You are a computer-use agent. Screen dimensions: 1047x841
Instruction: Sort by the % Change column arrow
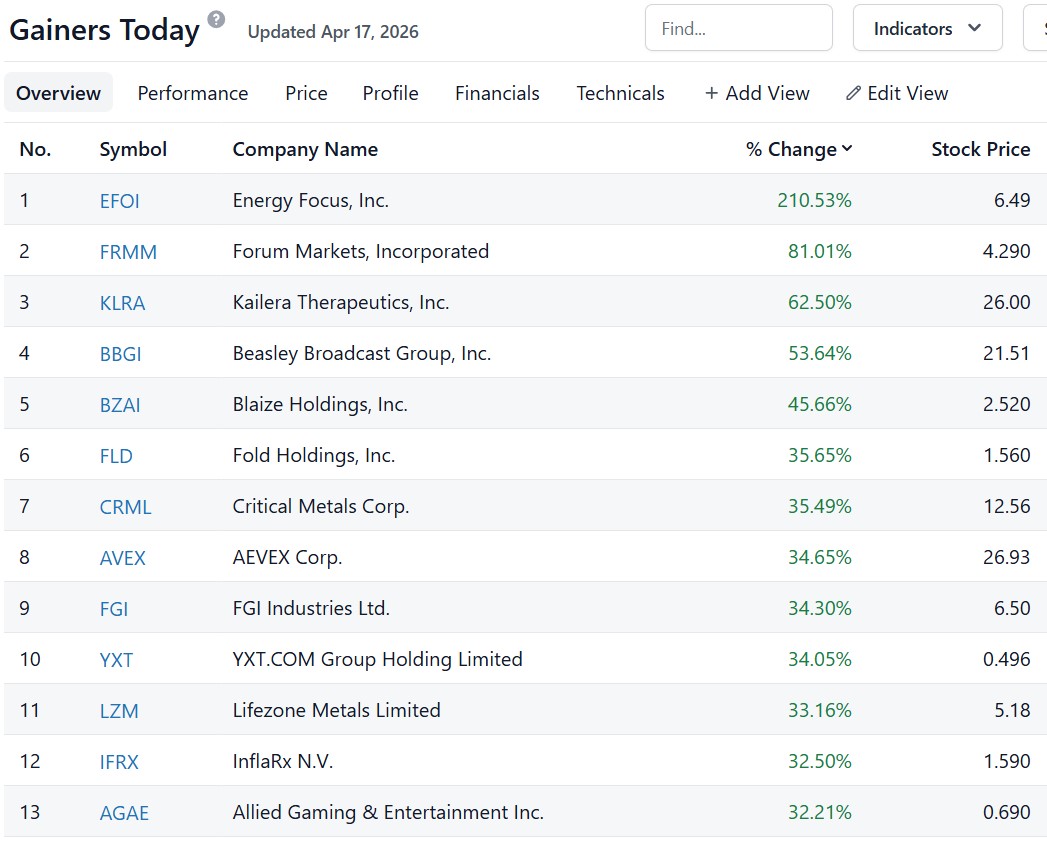click(x=847, y=149)
